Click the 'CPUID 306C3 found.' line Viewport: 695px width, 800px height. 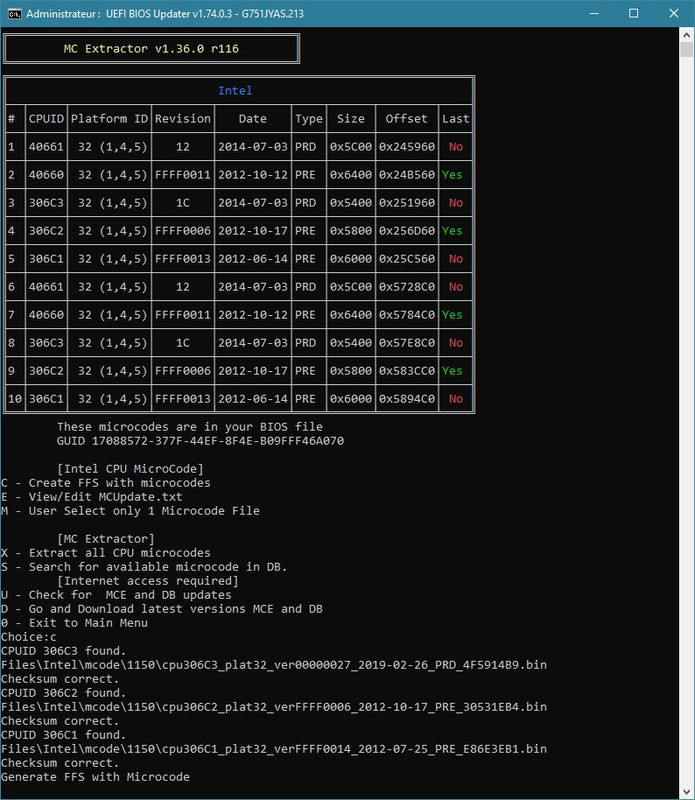click(x=63, y=652)
